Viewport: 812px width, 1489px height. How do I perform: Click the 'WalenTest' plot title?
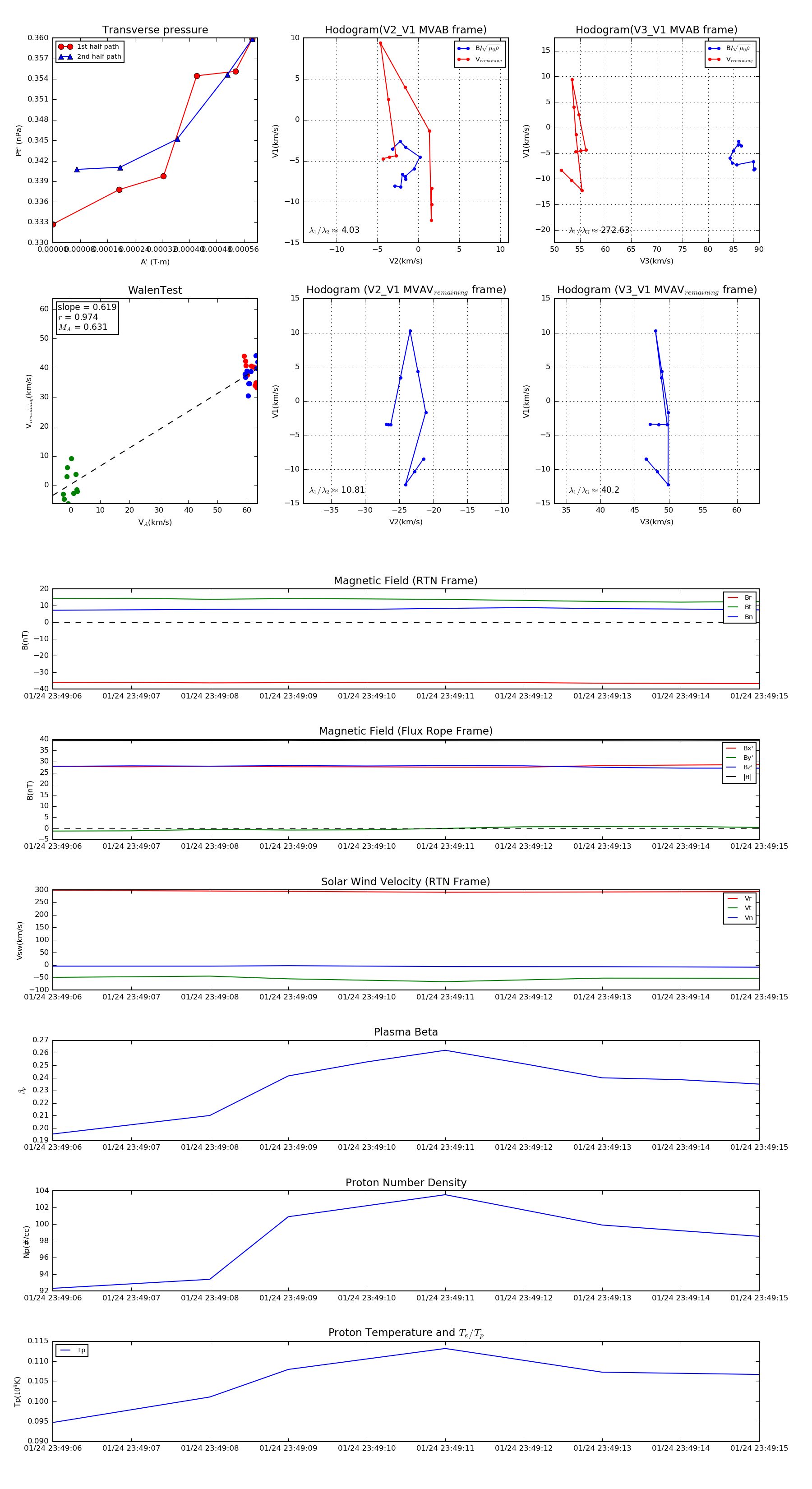point(155,290)
